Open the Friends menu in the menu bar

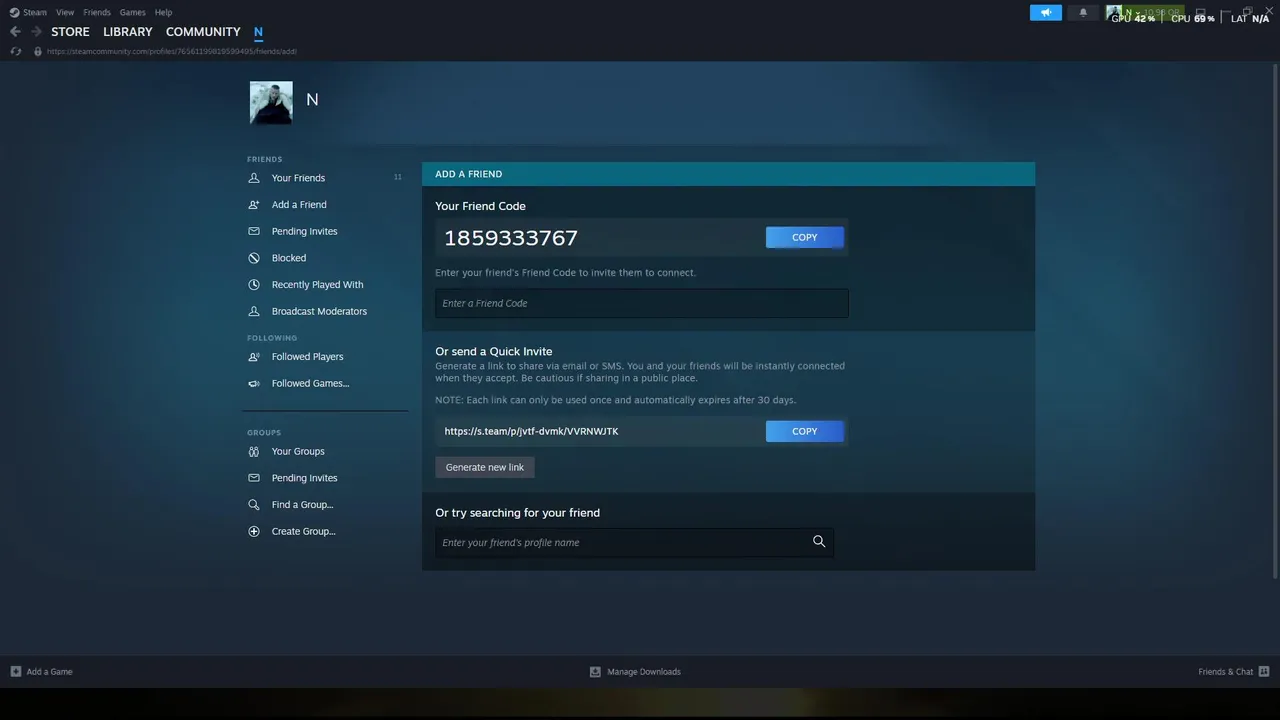(x=97, y=12)
